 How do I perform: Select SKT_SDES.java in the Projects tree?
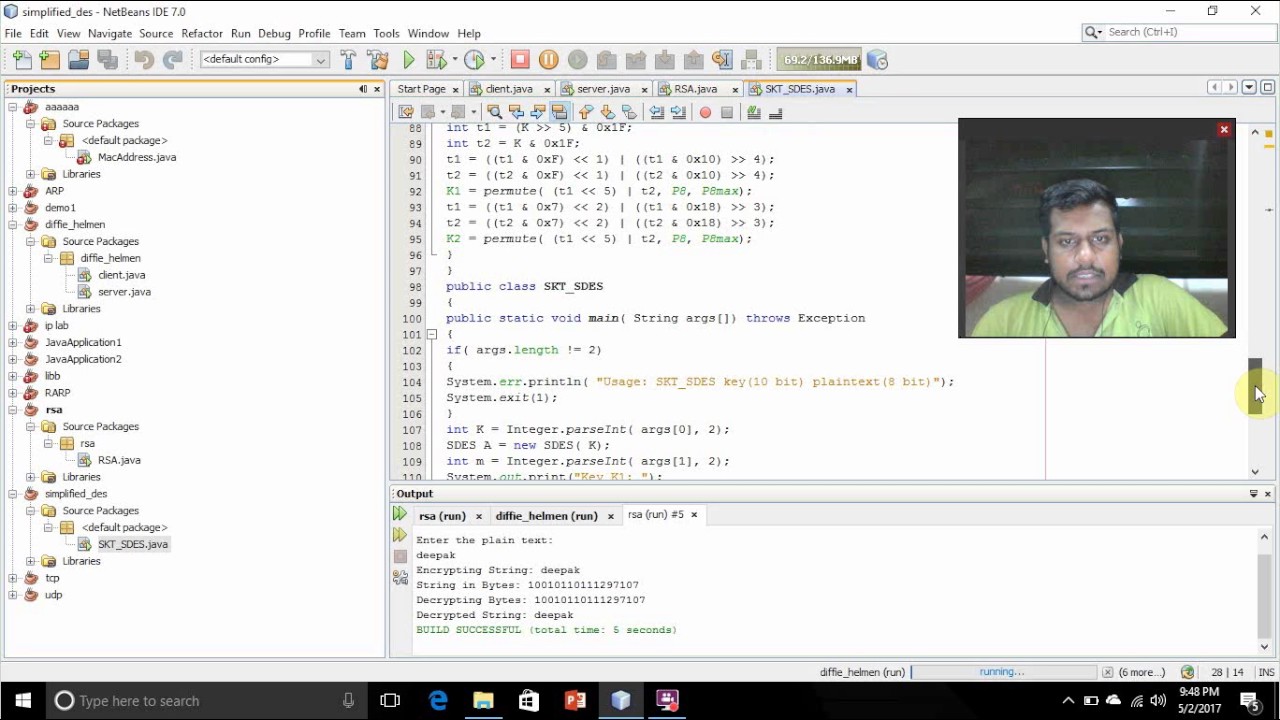[133, 544]
